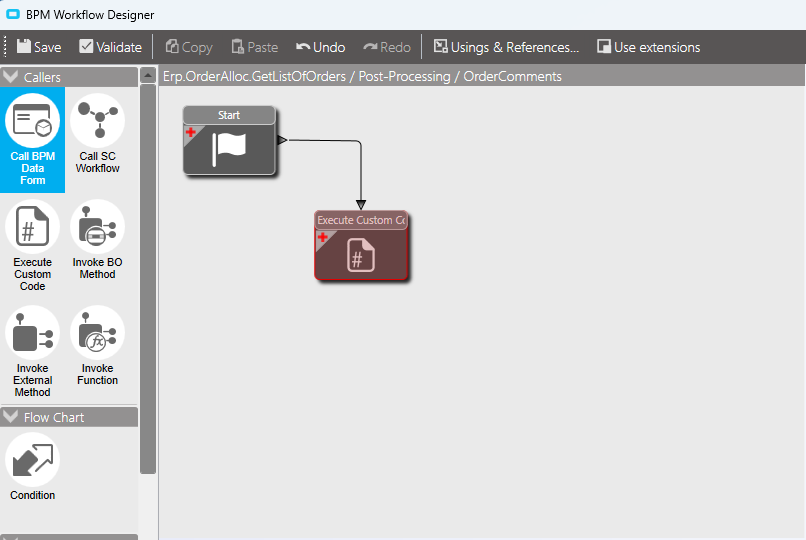This screenshot has height=540, width=806.
Task: Toggle Use extensions option
Action: tap(648, 47)
